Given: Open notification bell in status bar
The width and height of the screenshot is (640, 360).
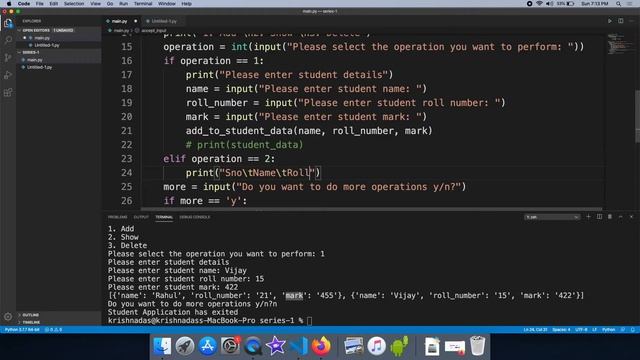Looking at the screenshot, I should point(633,329).
